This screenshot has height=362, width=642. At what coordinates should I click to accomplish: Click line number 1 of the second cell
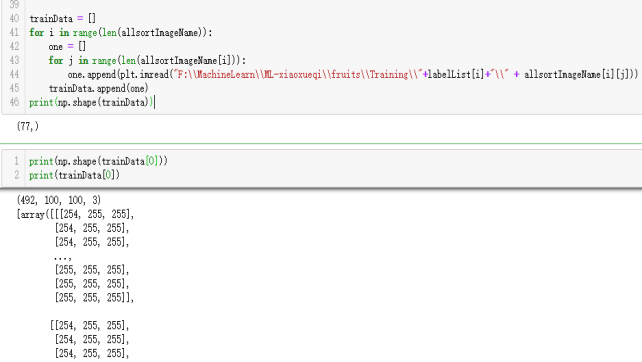(x=16, y=161)
